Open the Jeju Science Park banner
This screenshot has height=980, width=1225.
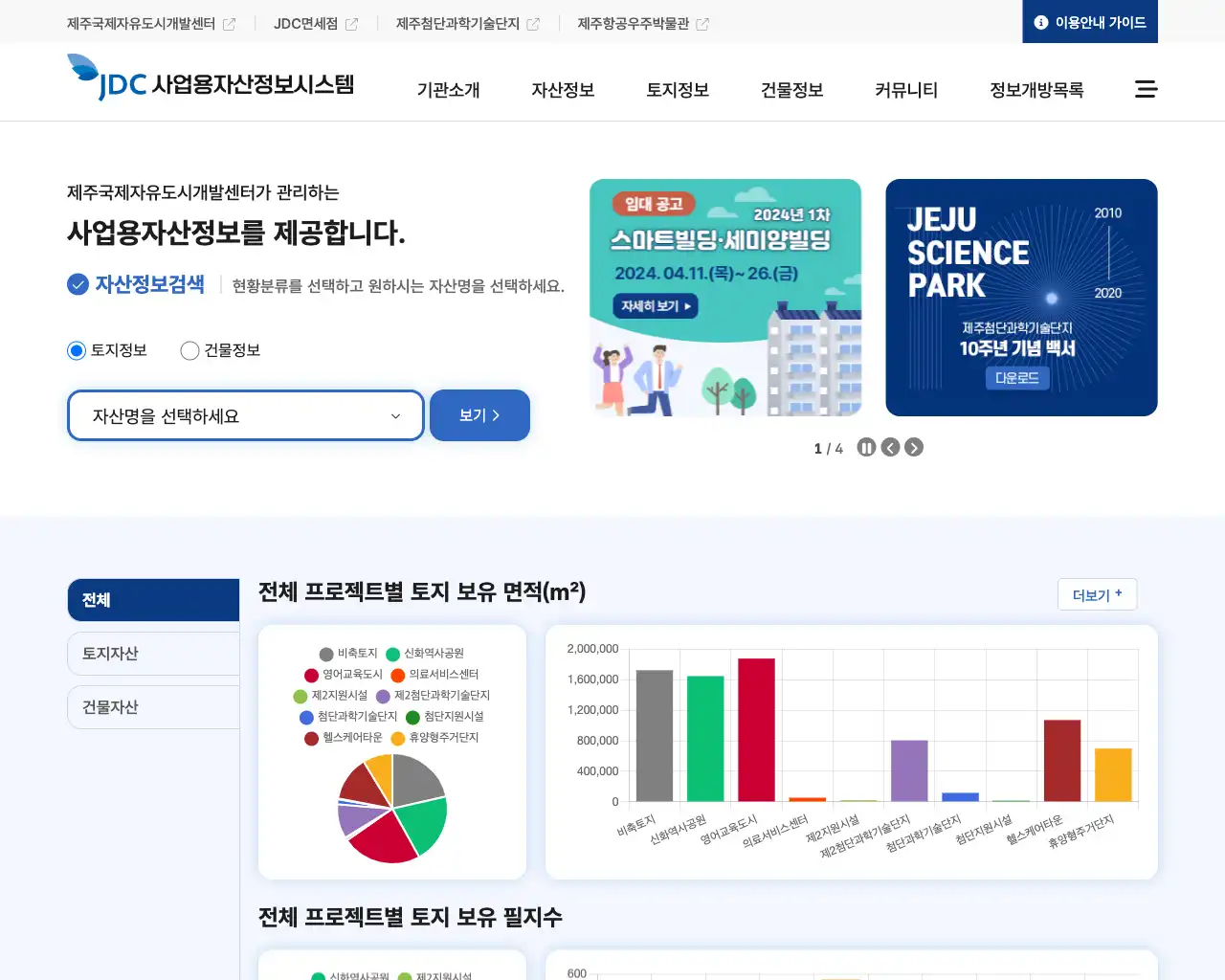coord(1021,298)
